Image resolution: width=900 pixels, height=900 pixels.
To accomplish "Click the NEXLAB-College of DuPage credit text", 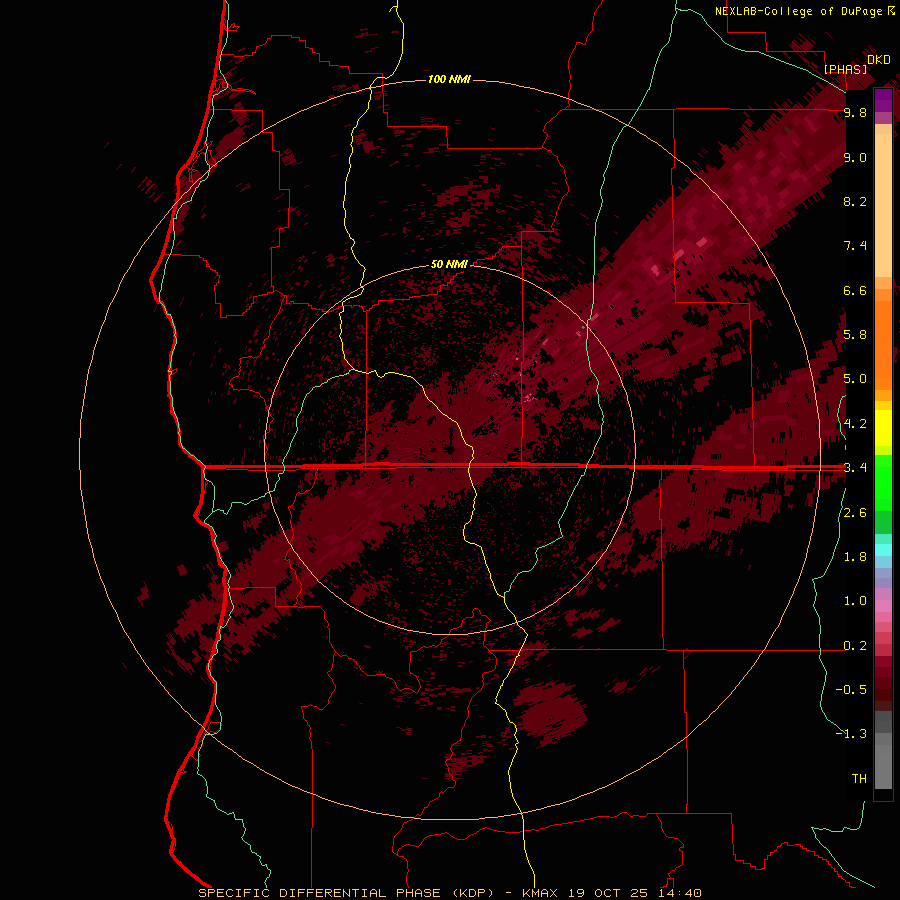I will [798, 11].
